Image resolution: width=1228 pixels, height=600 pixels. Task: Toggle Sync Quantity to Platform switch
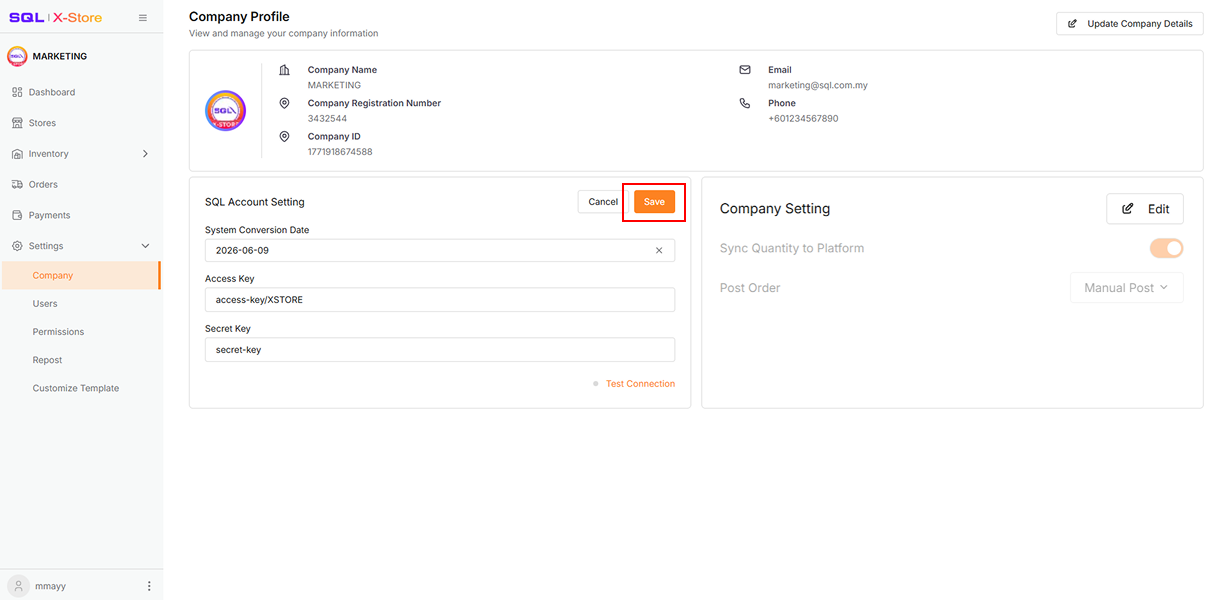pyautogui.click(x=1167, y=248)
